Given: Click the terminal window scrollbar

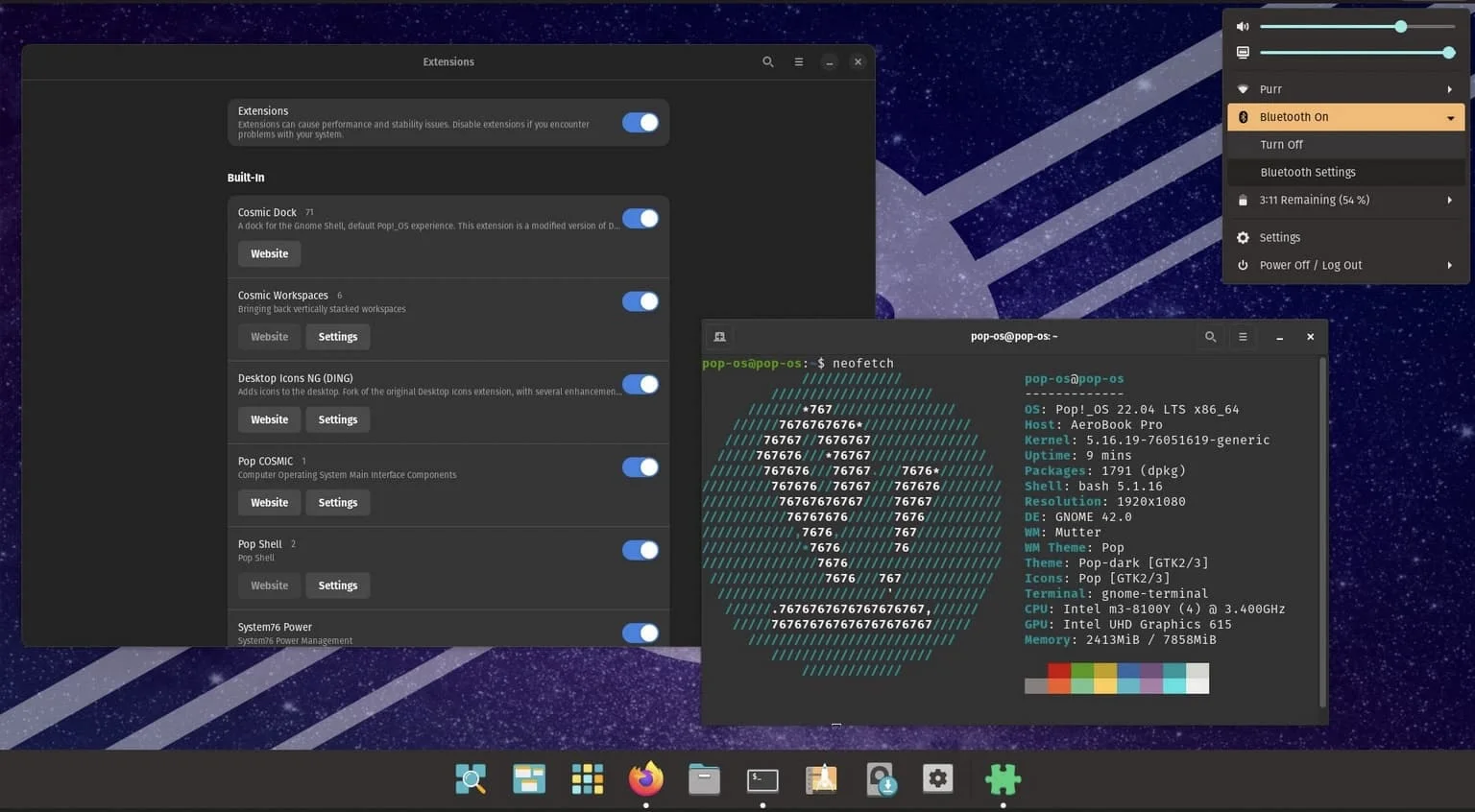Looking at the screenshot, I should [1323, 533].
